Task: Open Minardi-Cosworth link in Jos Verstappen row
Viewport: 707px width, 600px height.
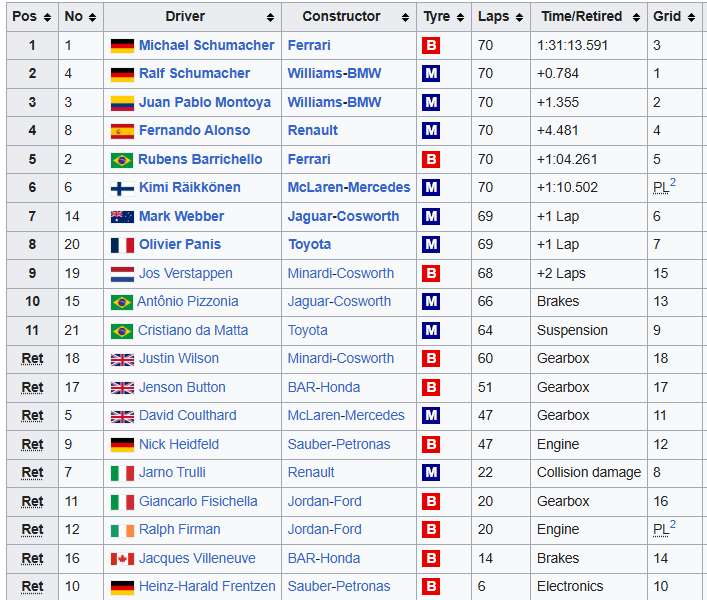Action: tap(341, 273)
